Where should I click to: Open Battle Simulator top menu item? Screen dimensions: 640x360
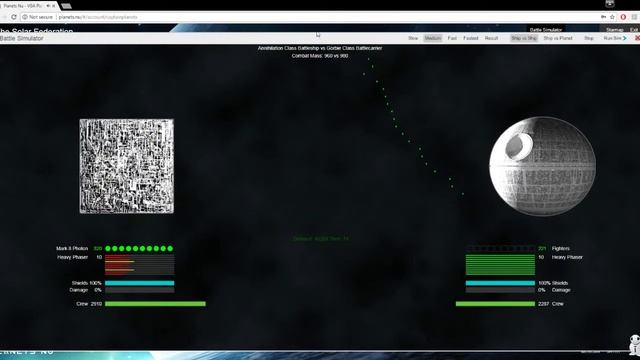coord(545,30)
